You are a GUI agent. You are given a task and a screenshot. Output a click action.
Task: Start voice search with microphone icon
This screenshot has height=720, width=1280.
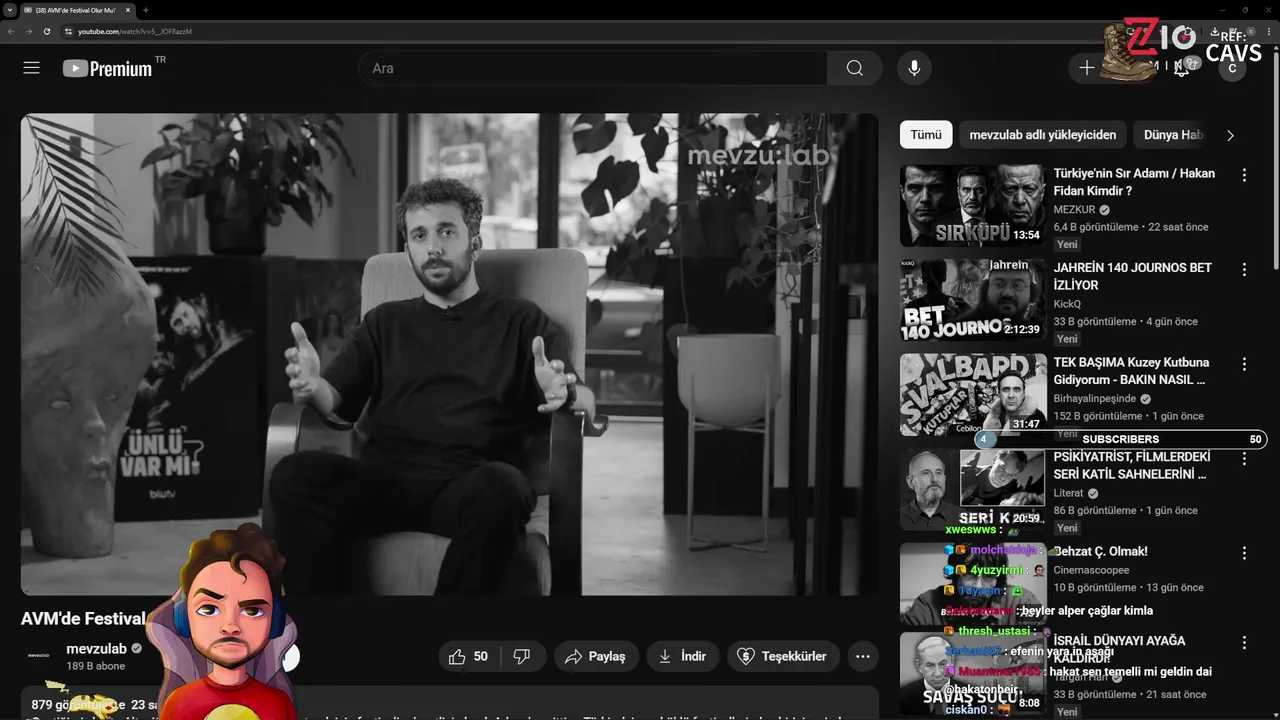tap(914, 68)
